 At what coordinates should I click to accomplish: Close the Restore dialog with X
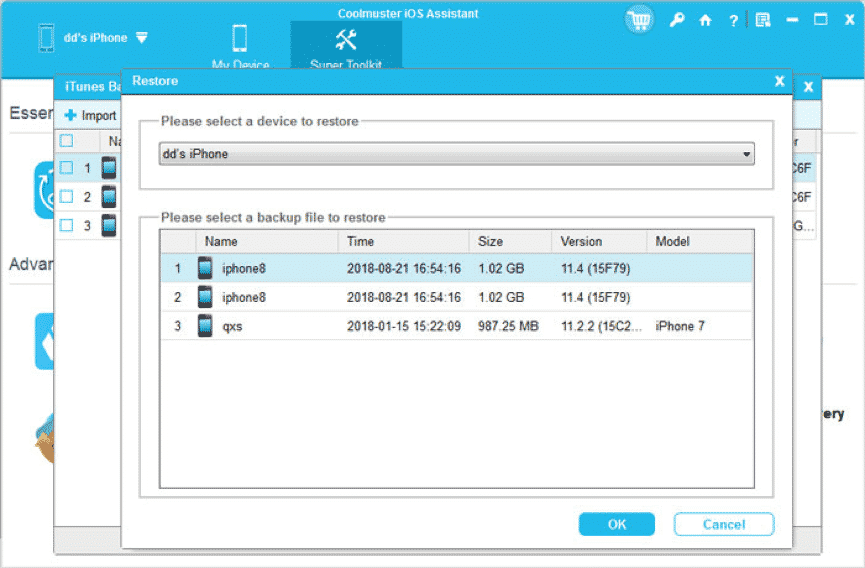[779, 81]
